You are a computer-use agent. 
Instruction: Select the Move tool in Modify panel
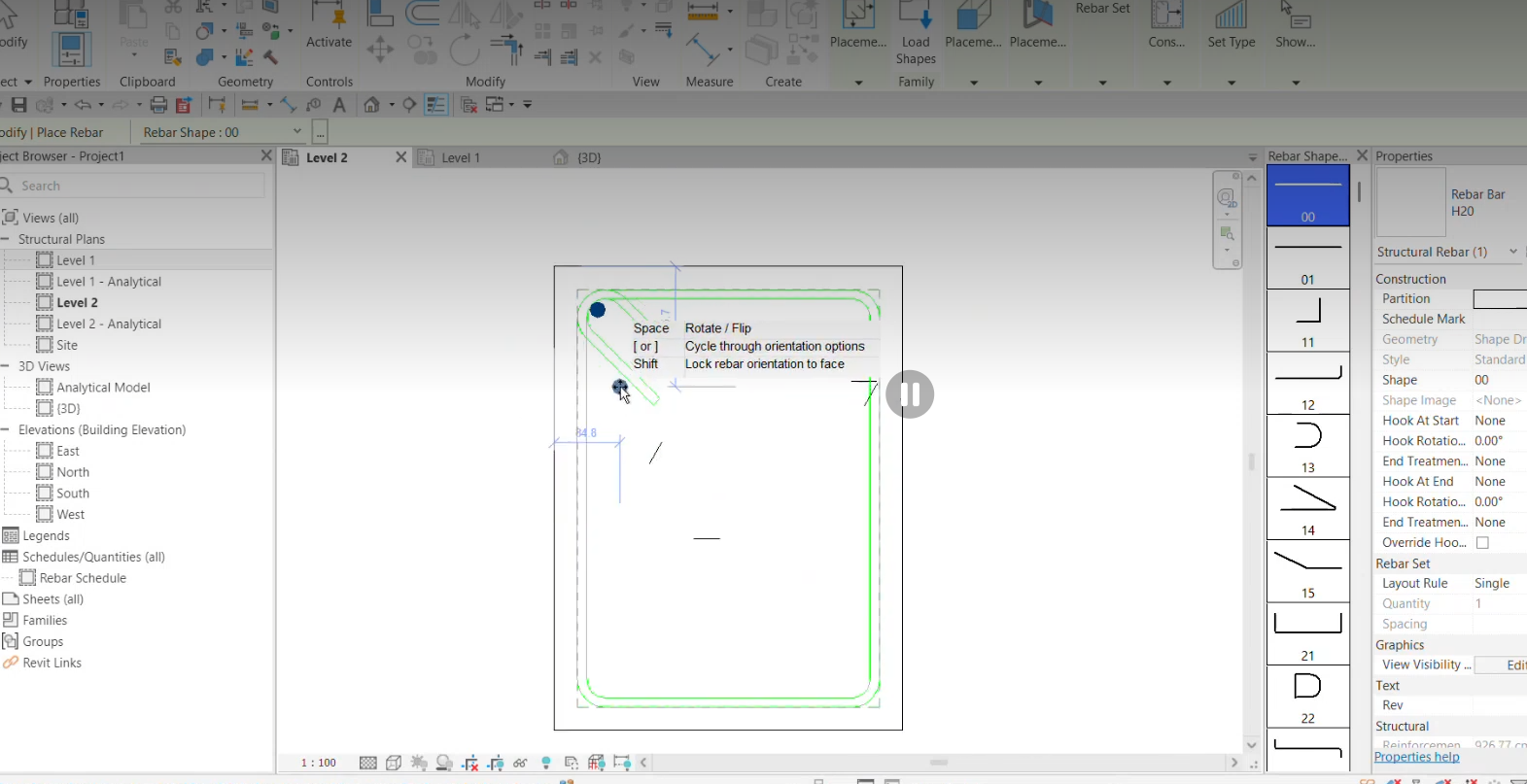click(380, 50)
